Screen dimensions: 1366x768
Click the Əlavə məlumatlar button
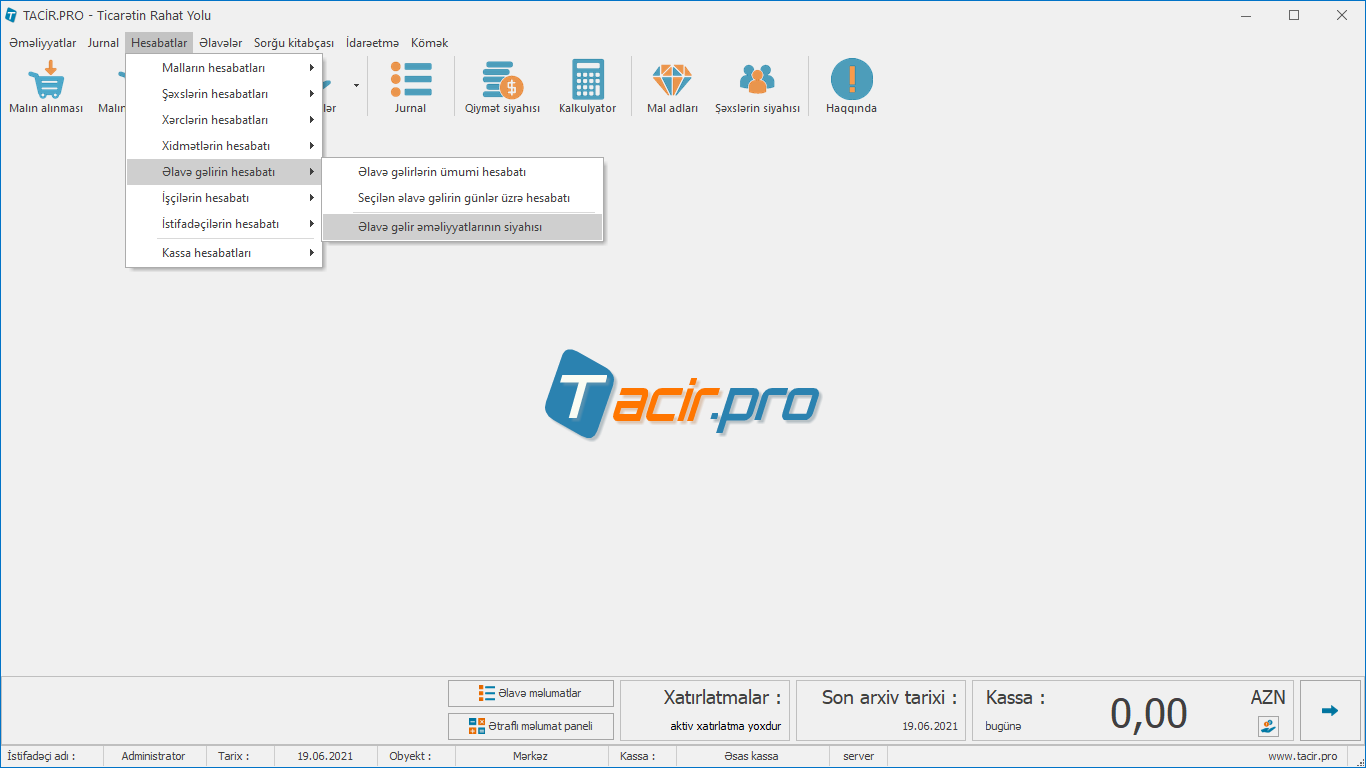pos(531,693)
